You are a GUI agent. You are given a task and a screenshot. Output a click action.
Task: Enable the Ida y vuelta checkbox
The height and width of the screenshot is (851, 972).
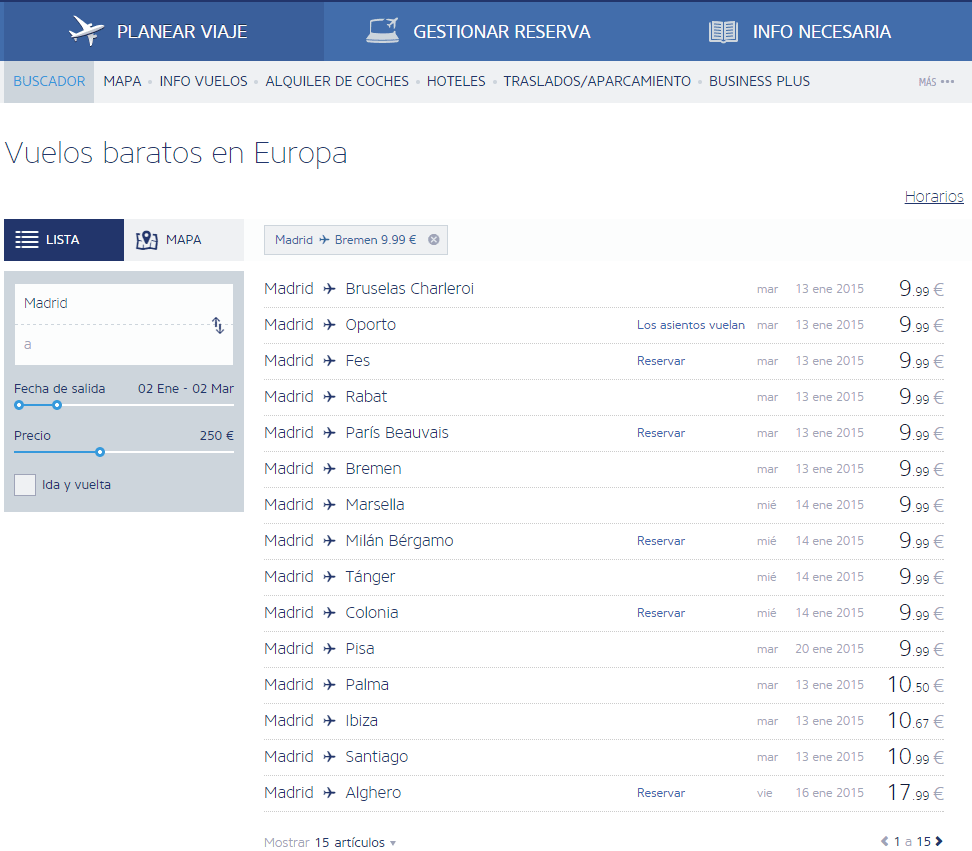click(x=25, y=485)
